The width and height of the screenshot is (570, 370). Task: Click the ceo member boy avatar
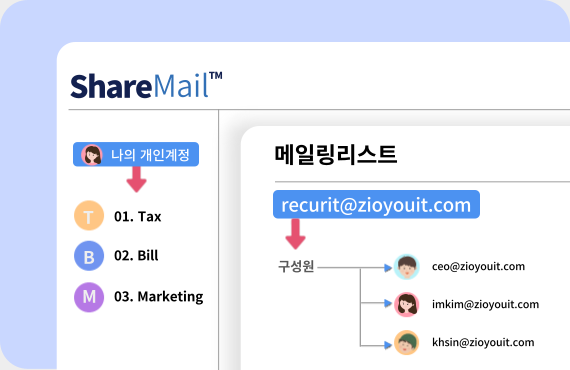tap(407, 267)
